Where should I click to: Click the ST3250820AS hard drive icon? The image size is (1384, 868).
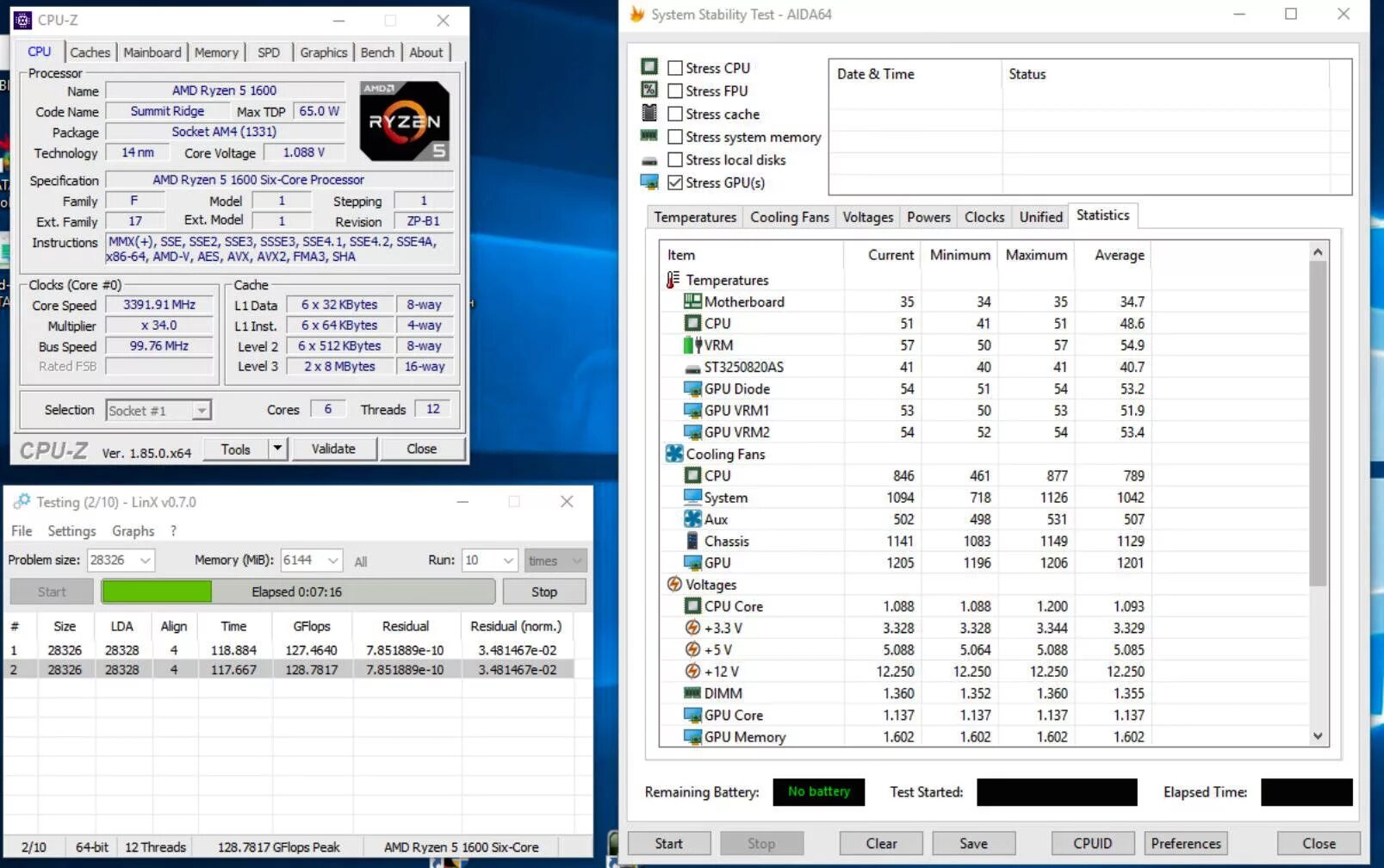pyautogui.click(x=692, y=368)
